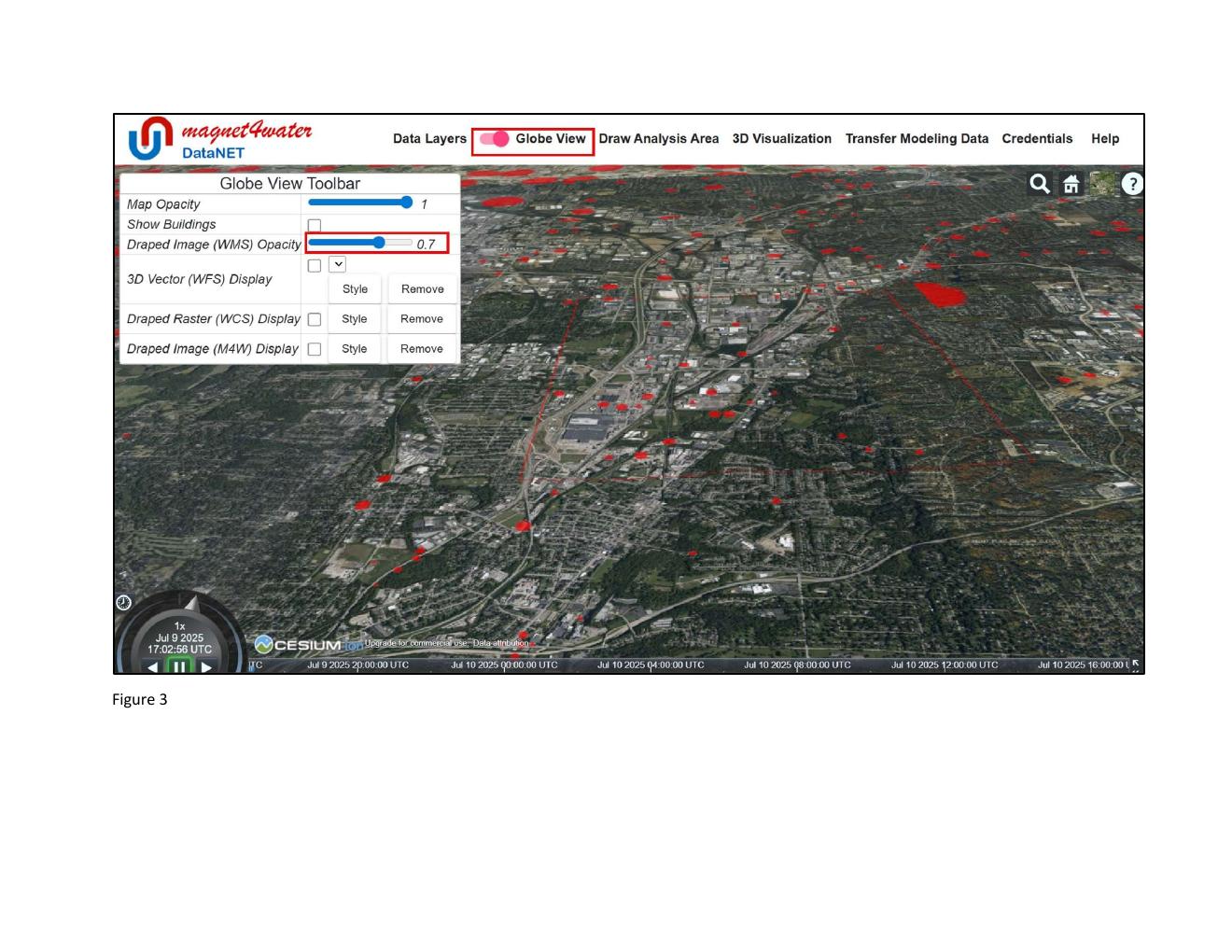Screen dimensions: 1232x952
Task: Click the Show Buildings label
Action: point(172,225)
